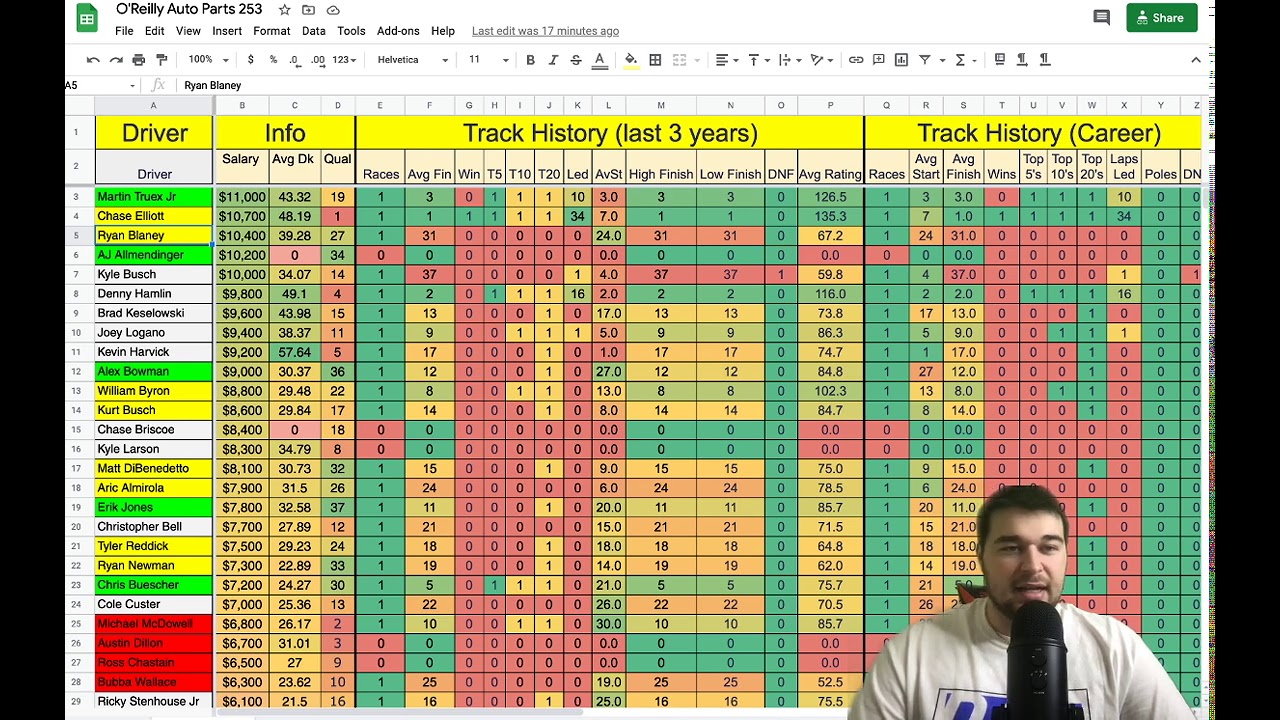This screenshot has width=1280, height=720.
Task: Open the fill color picker
Action: pyautogui.click(x=631, y=60)
